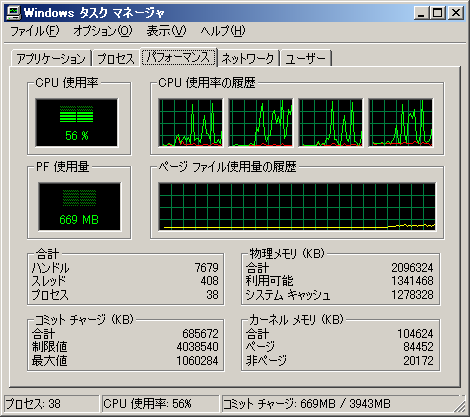470x417 pixels.
Task: Click the window resize grip in status bar
Action: tap(460, 406)
